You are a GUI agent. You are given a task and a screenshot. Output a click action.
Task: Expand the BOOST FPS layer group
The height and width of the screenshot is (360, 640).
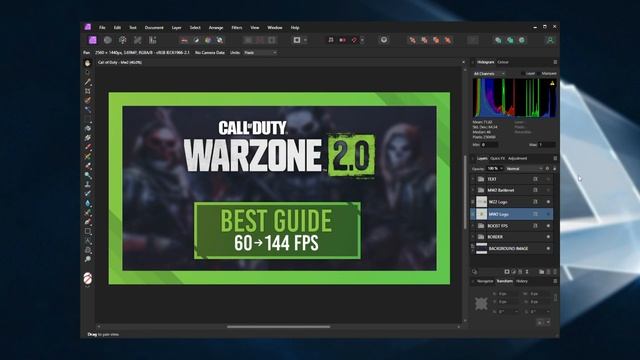(473, 226)
